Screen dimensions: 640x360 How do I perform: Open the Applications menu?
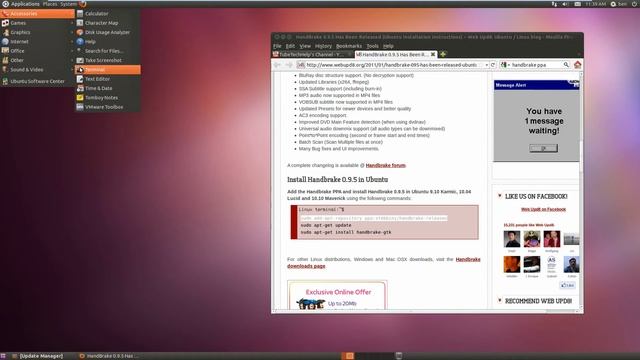[x=21, y=4]
